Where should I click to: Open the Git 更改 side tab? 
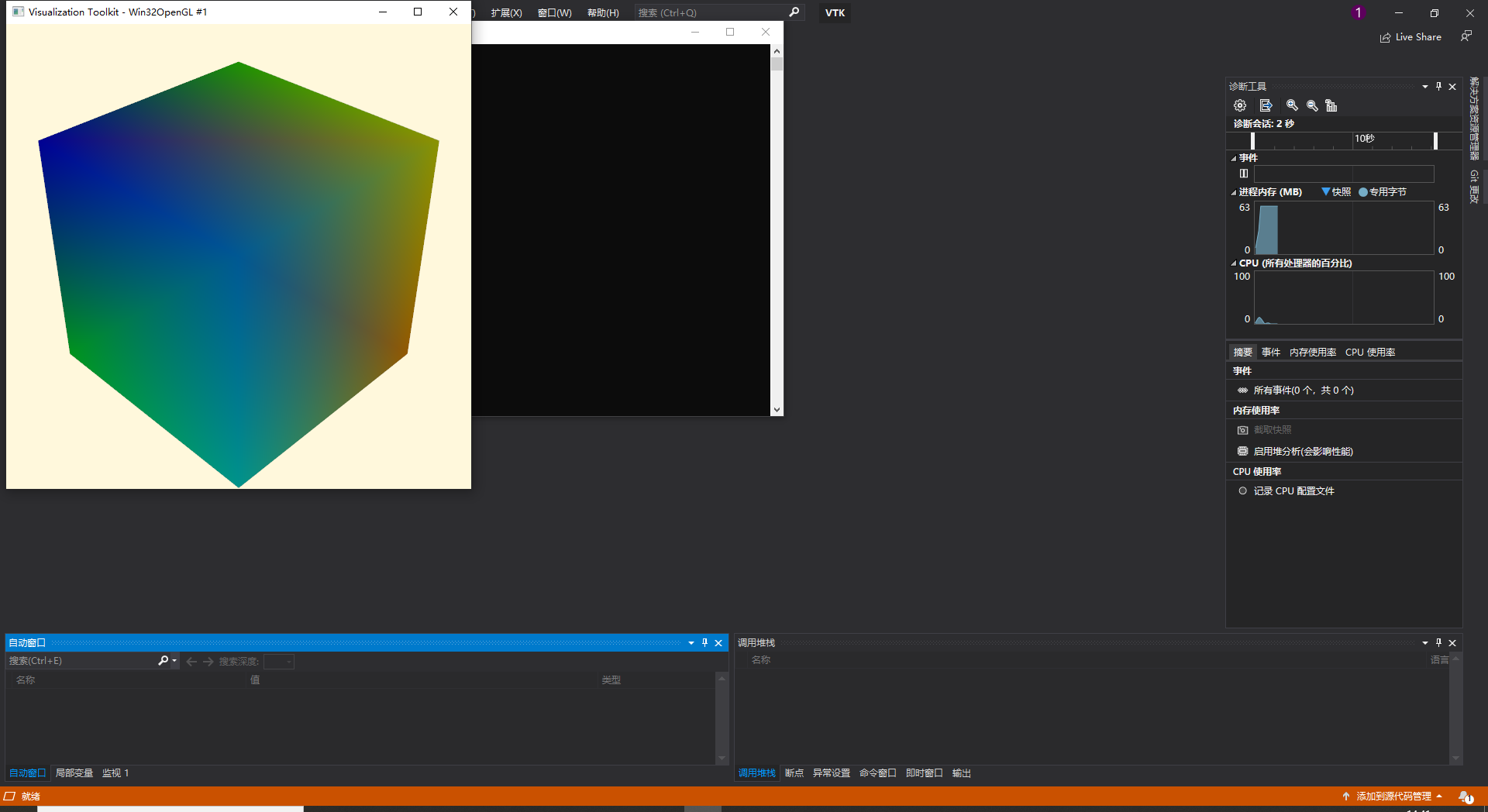[1475, 187]
